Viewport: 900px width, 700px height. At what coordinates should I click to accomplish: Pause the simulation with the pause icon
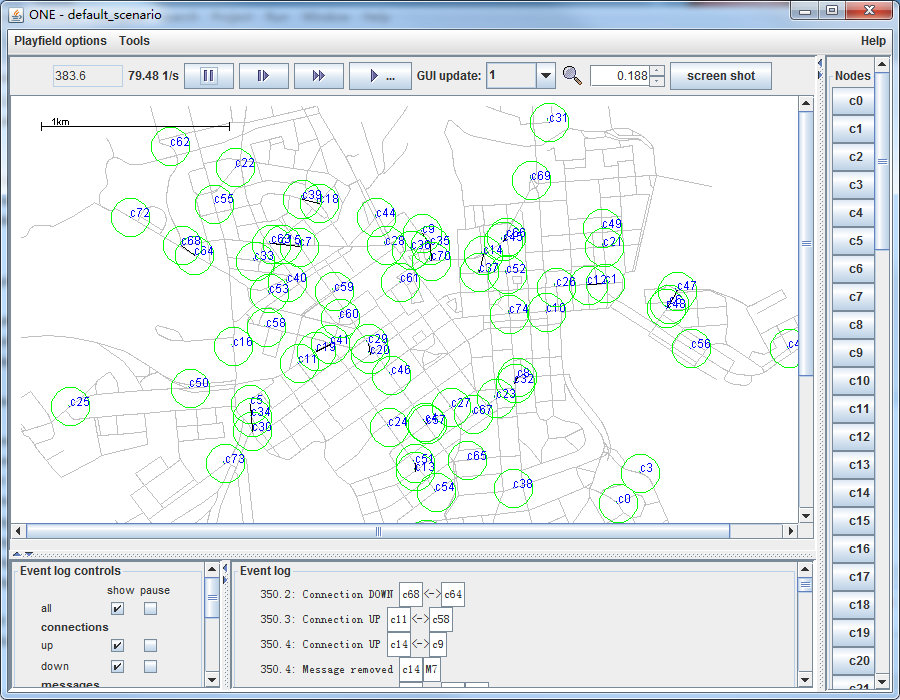209,76
